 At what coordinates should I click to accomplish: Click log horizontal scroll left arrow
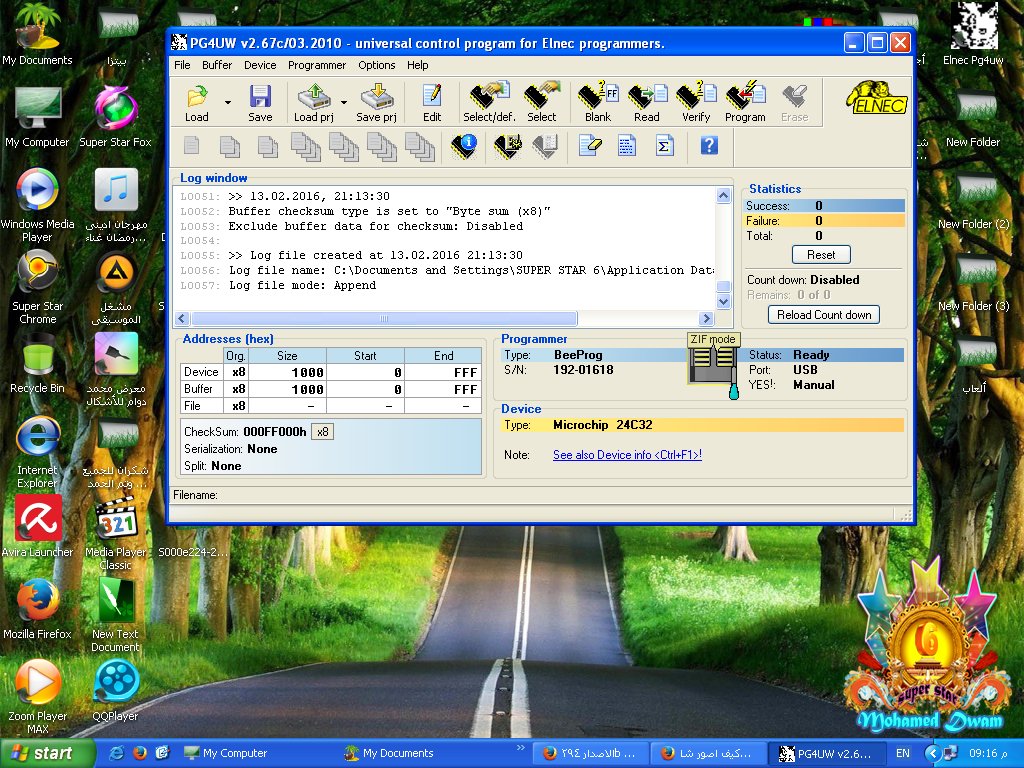pyautogui.click(x=182, y=319)
